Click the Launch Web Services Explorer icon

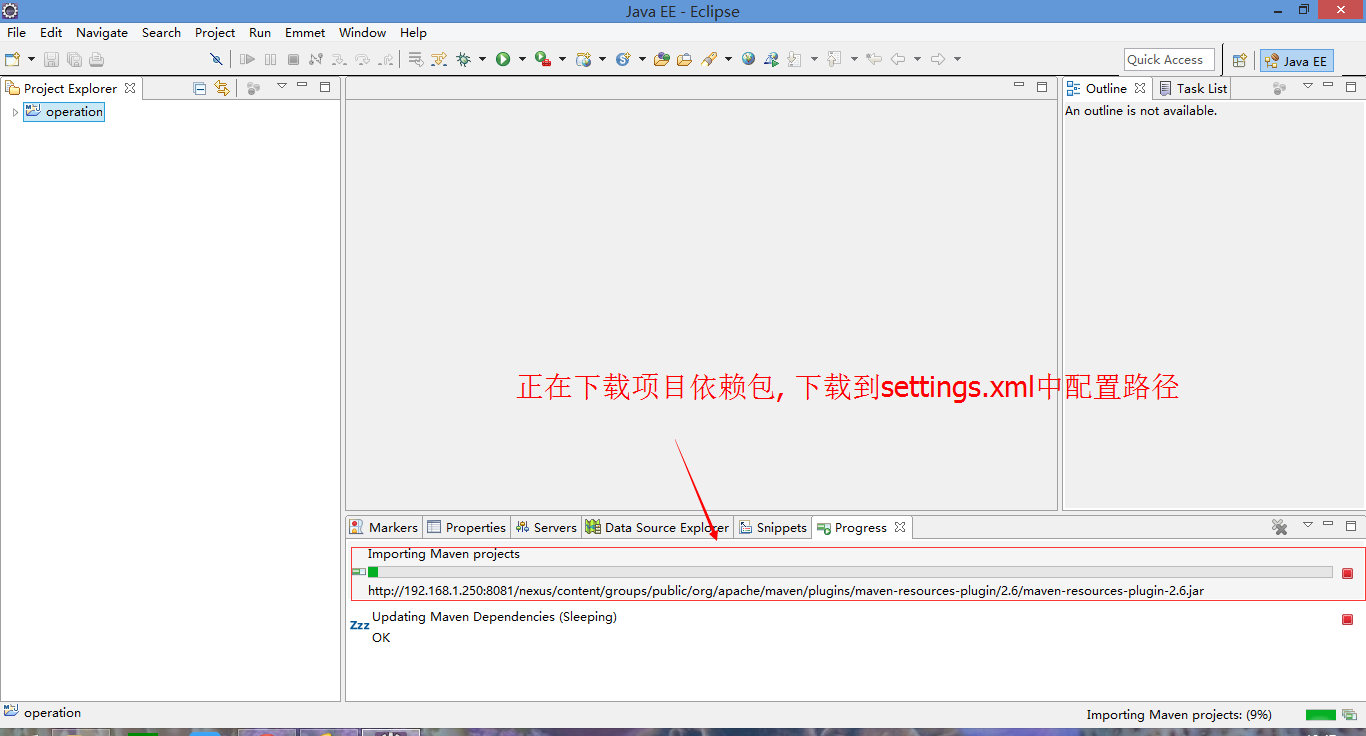click(x=772, y=60)
